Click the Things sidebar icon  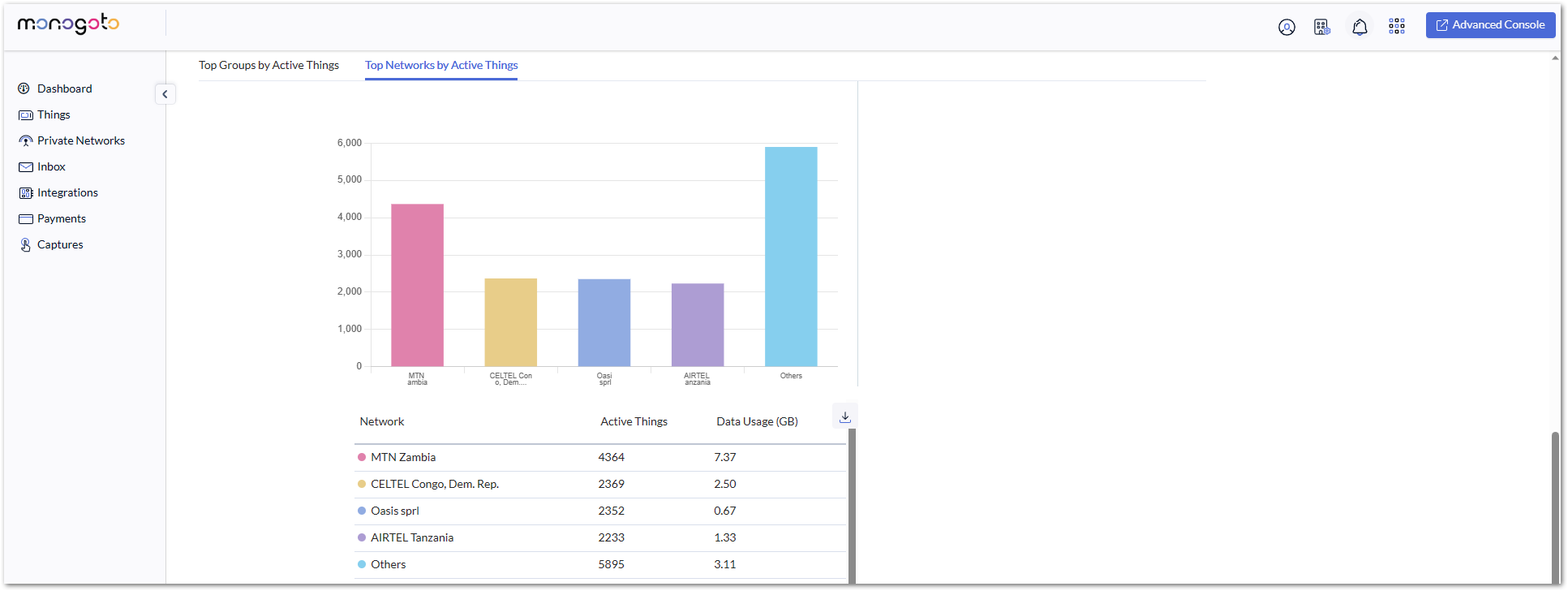tap(25, 115)
